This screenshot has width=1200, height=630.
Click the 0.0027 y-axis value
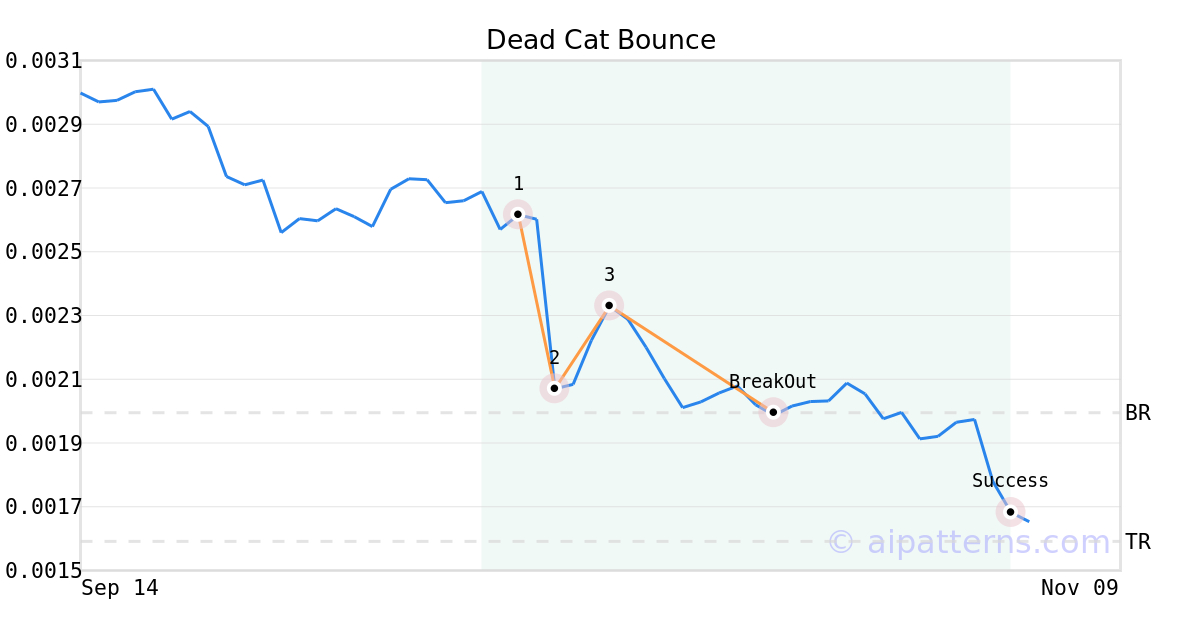(x=43, y=189)
